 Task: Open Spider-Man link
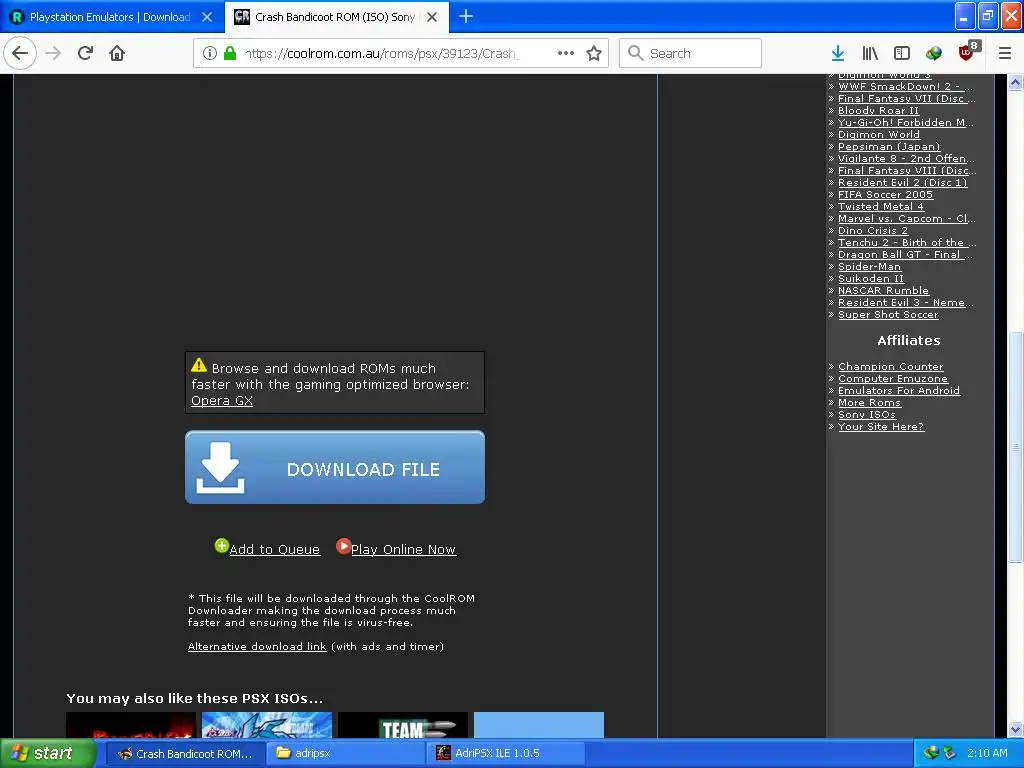869,266
